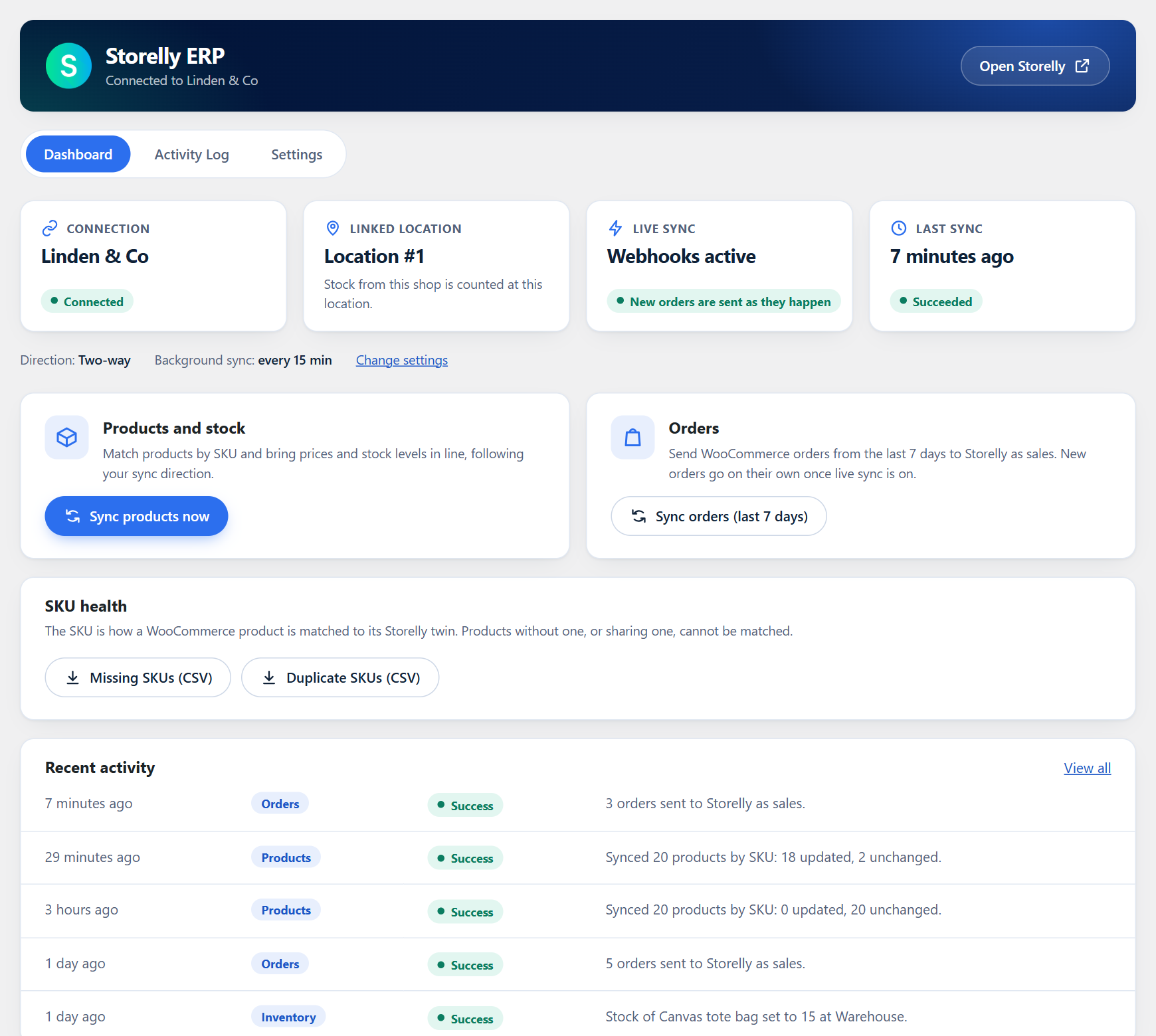Screen dimensions: 1156x1036
Task: Click '3 orders sent to Storelly as sales.'
Action: pos(706,804)
